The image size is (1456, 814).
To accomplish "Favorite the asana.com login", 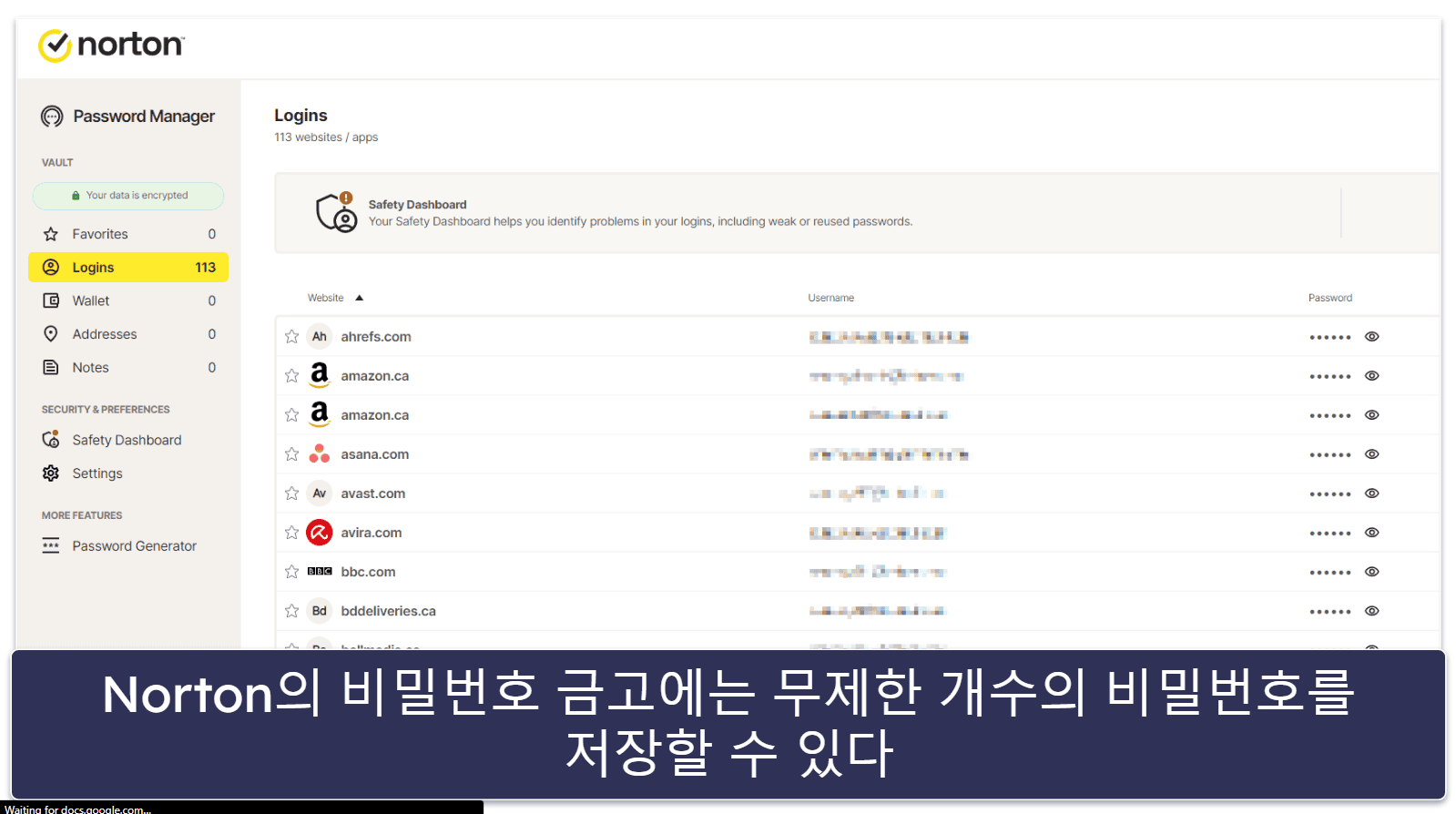I will coord(291,454).
